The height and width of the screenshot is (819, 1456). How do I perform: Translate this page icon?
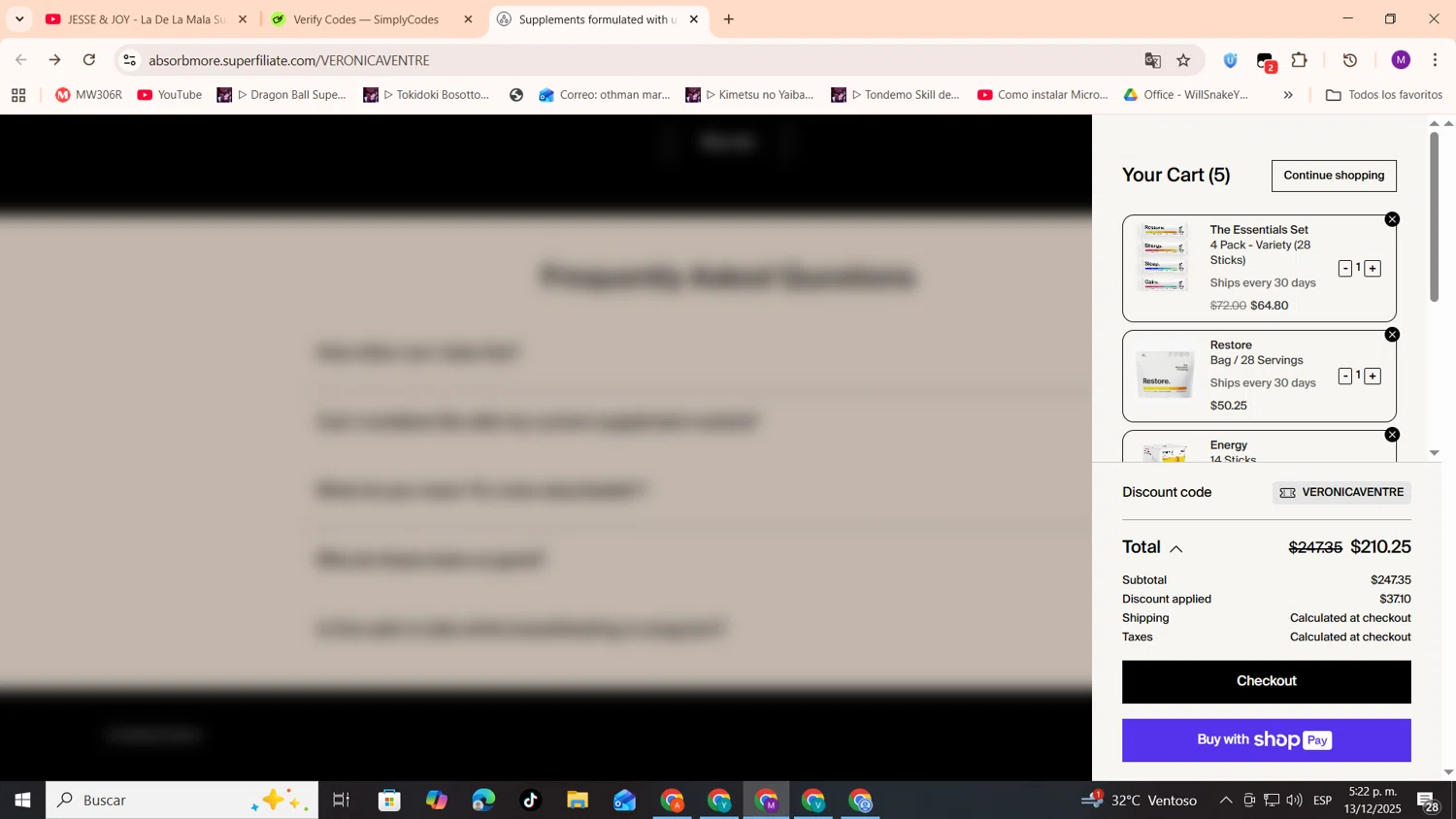[1152, 60]
